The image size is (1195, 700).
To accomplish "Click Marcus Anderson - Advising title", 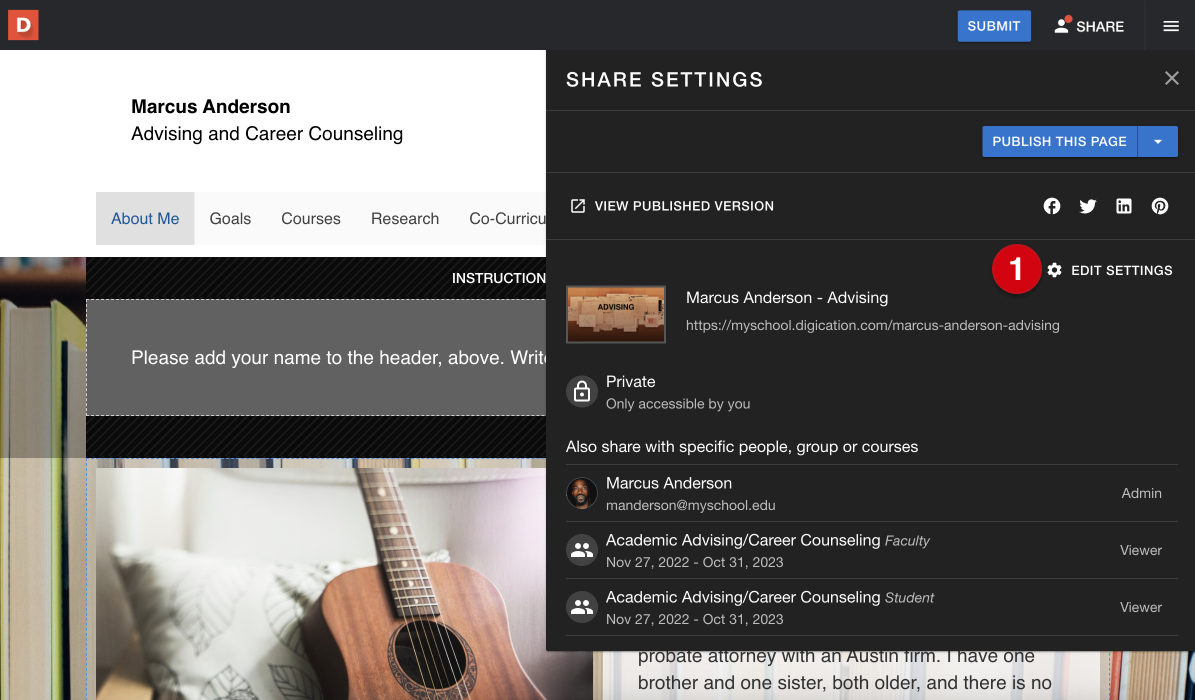I will [787, 297].
